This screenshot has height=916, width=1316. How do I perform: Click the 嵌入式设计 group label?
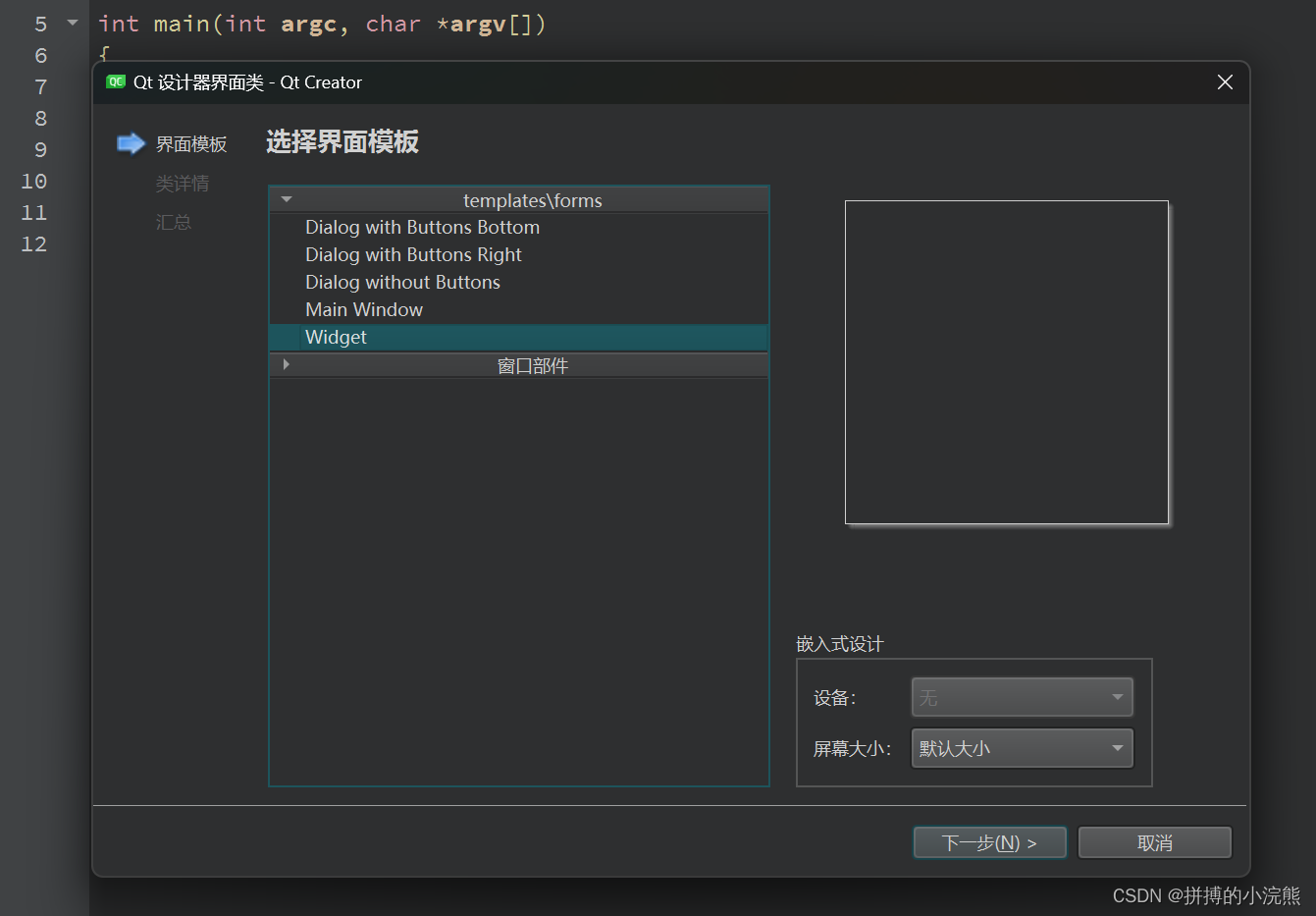(x=840, y=644)
